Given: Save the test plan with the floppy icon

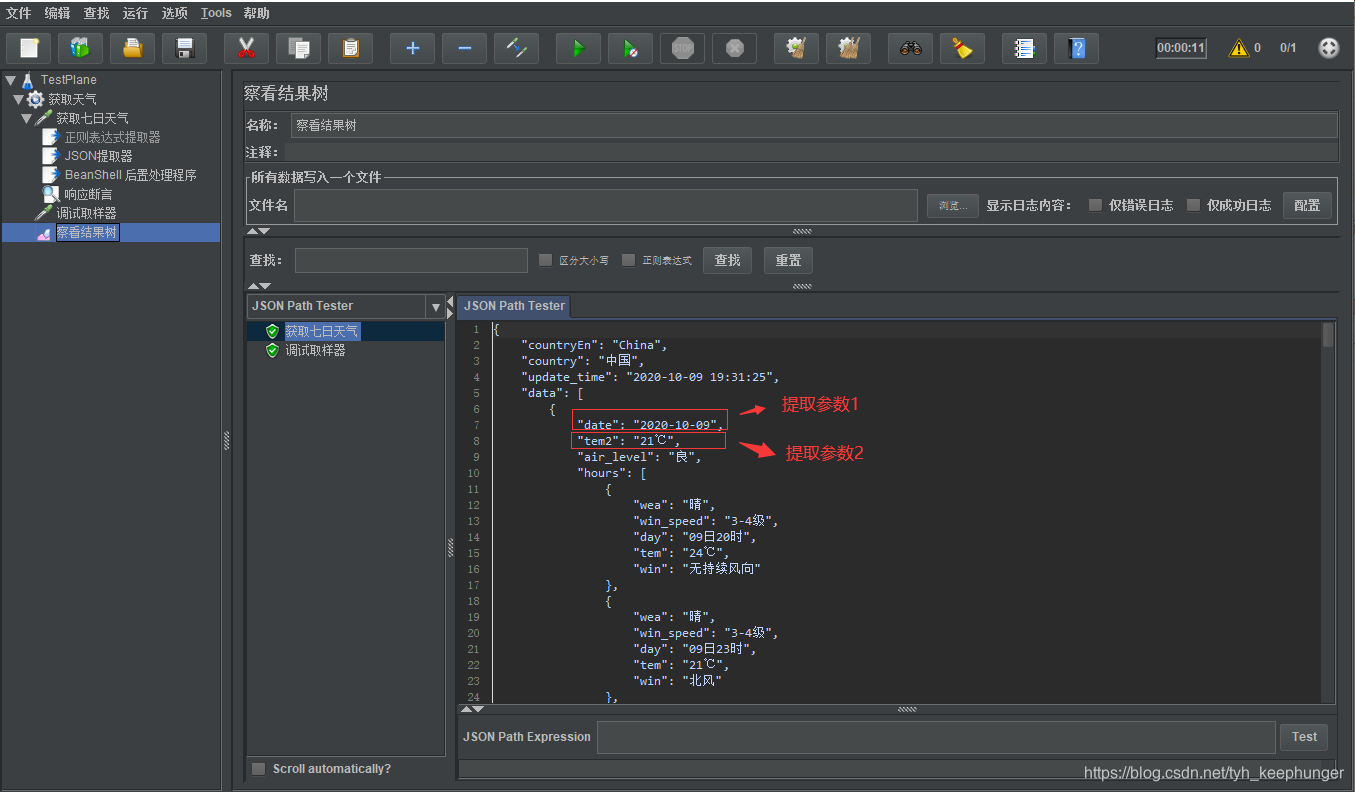Looking at the screenshot, I should tap(184, 48).
